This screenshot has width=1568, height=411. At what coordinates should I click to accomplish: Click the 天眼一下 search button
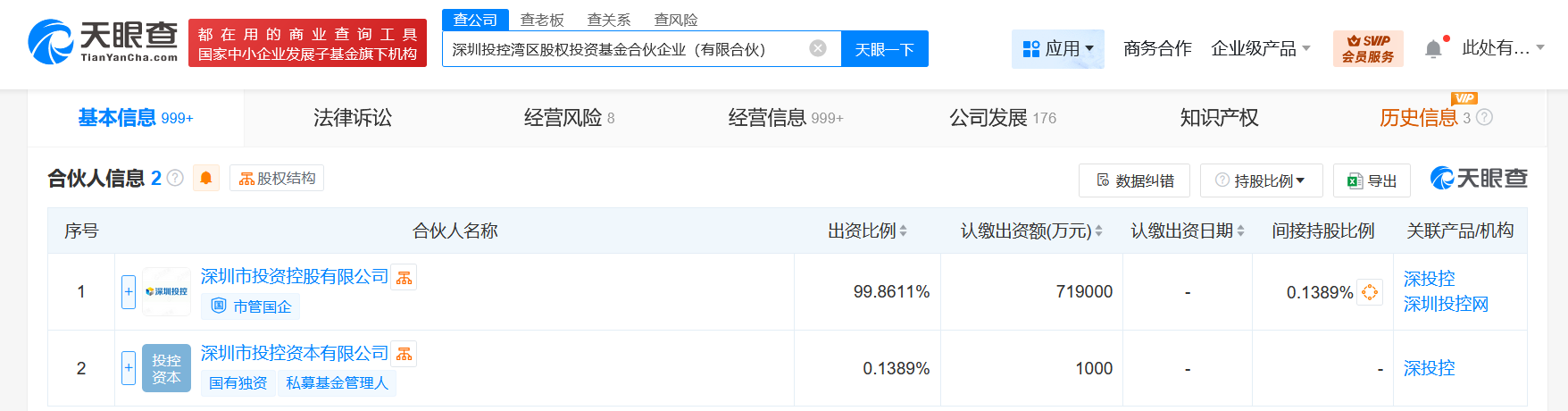884,49
